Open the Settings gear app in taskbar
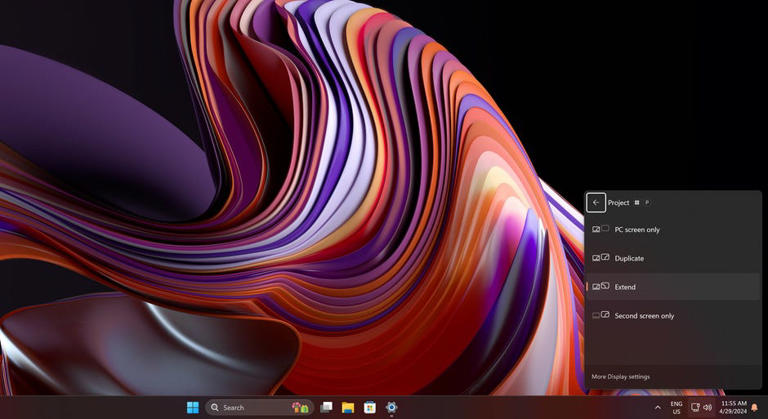 click(392, 407)
